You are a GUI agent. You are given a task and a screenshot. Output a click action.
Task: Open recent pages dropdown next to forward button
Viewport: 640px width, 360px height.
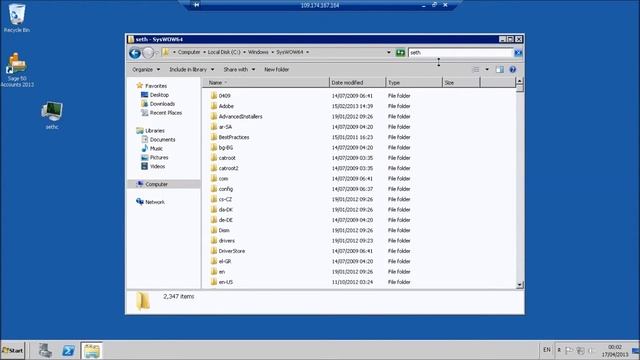click(x=157, y=53)
